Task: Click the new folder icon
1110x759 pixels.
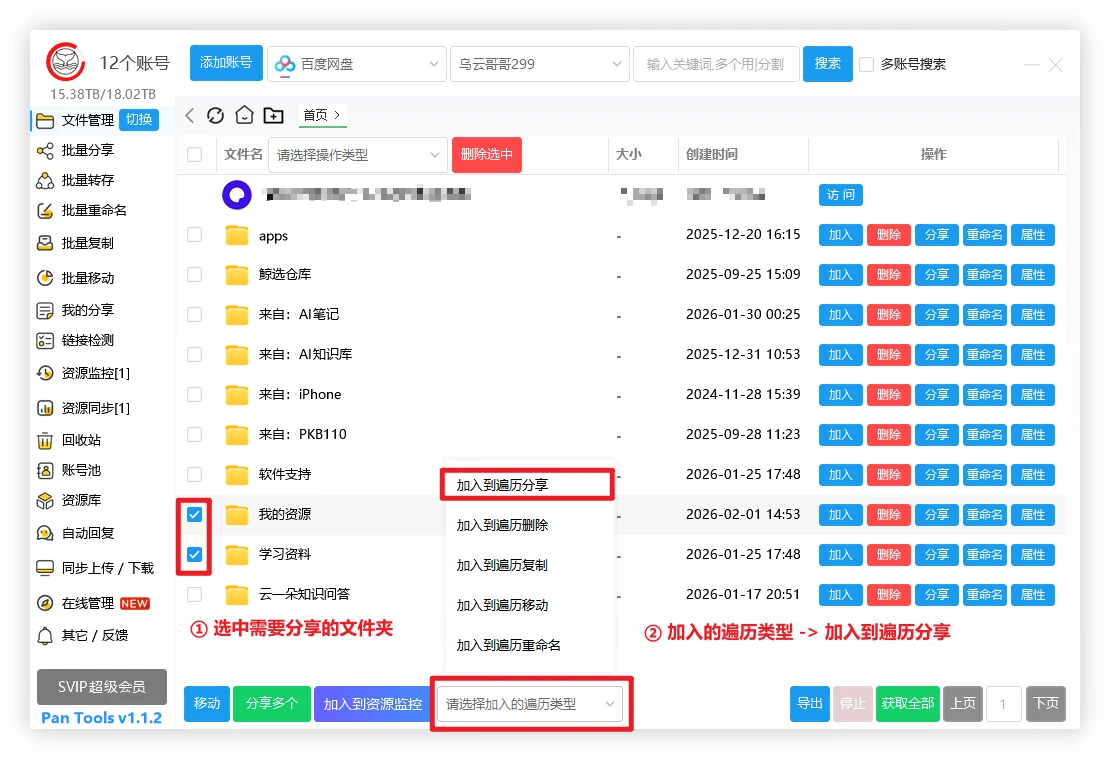Action: pyautogui.click(x=274, y=115)
